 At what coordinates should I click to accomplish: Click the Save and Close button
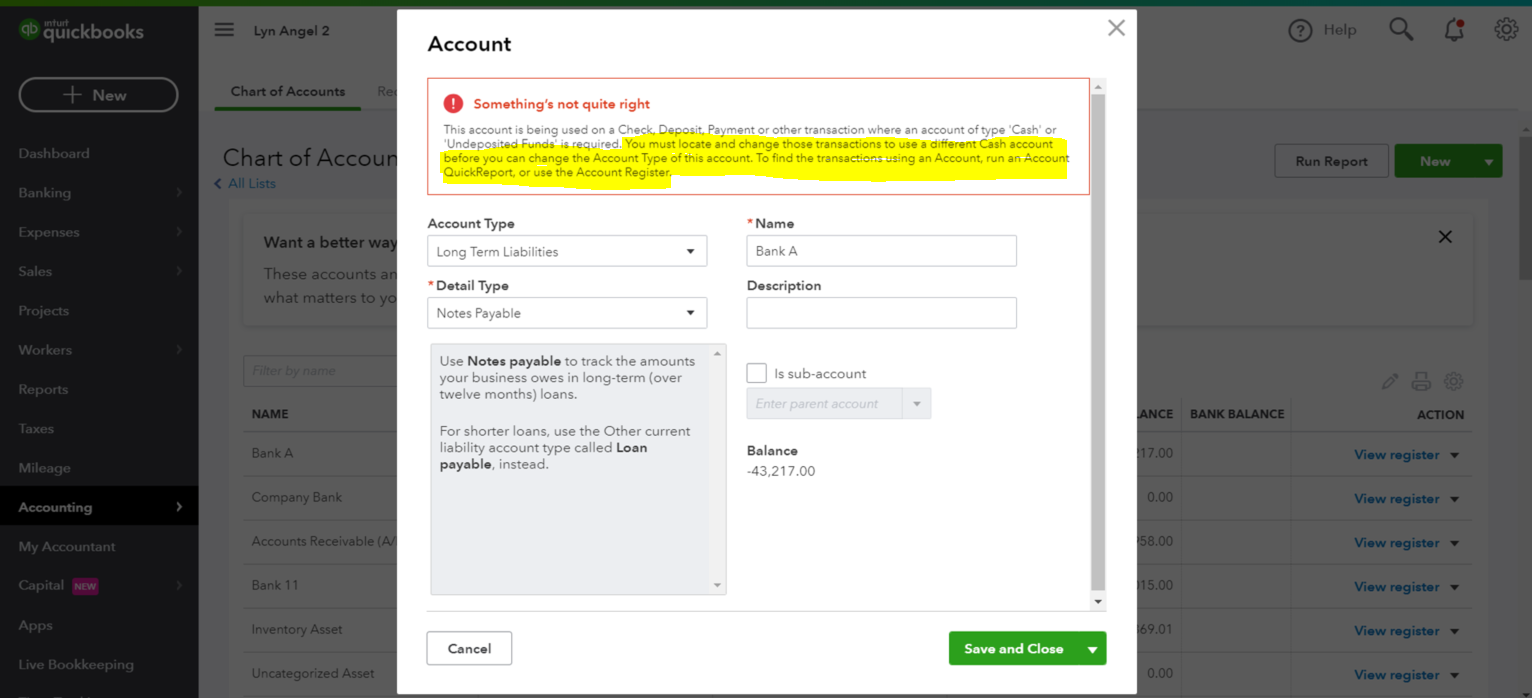coord(1013,649)
